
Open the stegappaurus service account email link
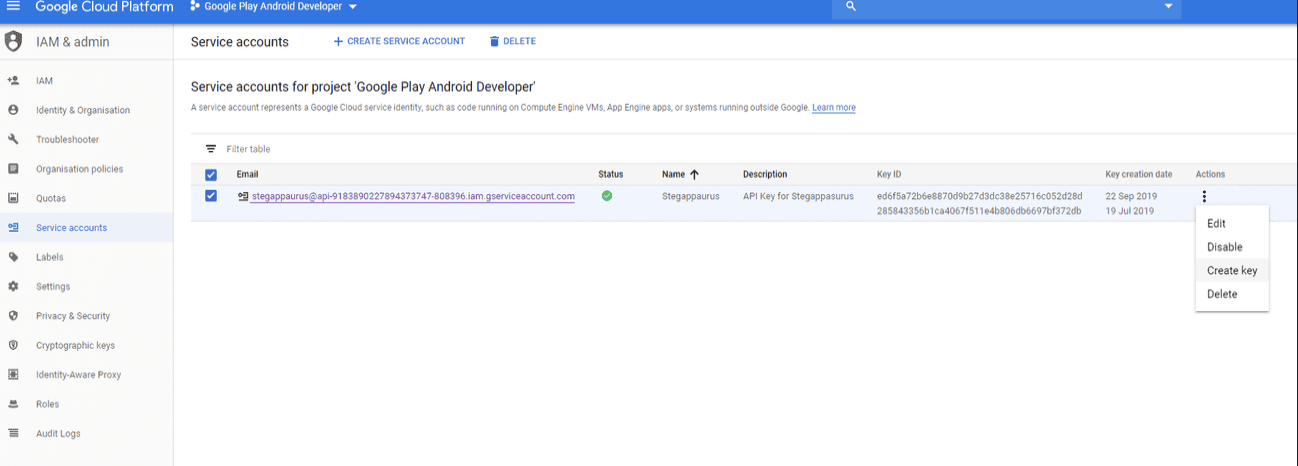[413, 196]
